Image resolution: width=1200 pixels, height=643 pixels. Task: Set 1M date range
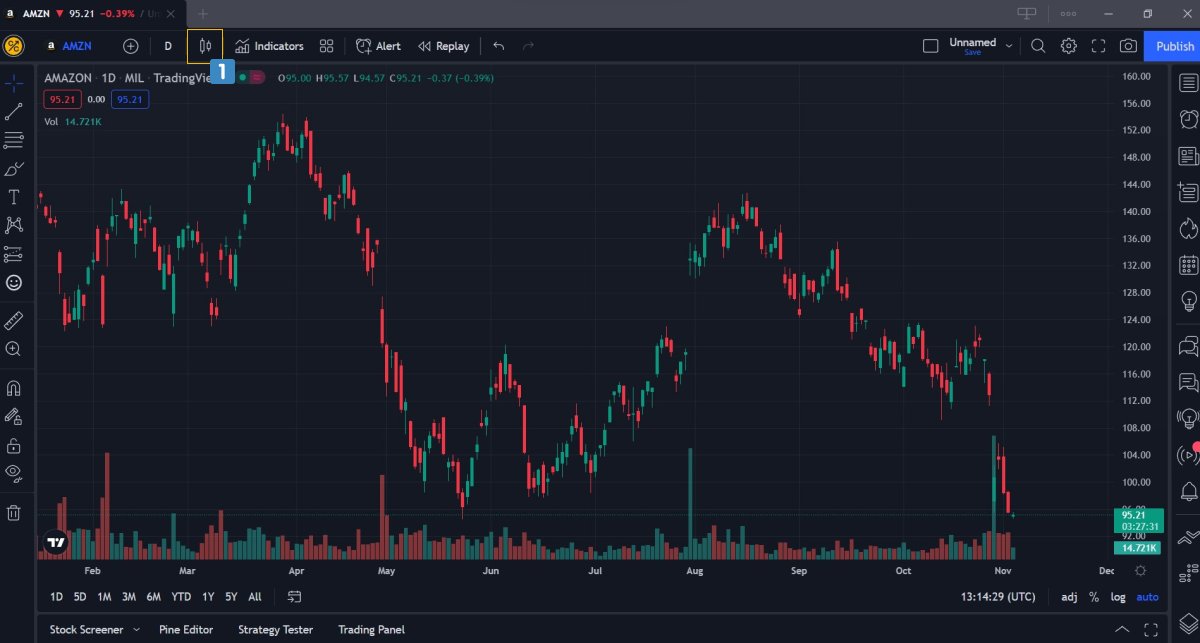104,597
